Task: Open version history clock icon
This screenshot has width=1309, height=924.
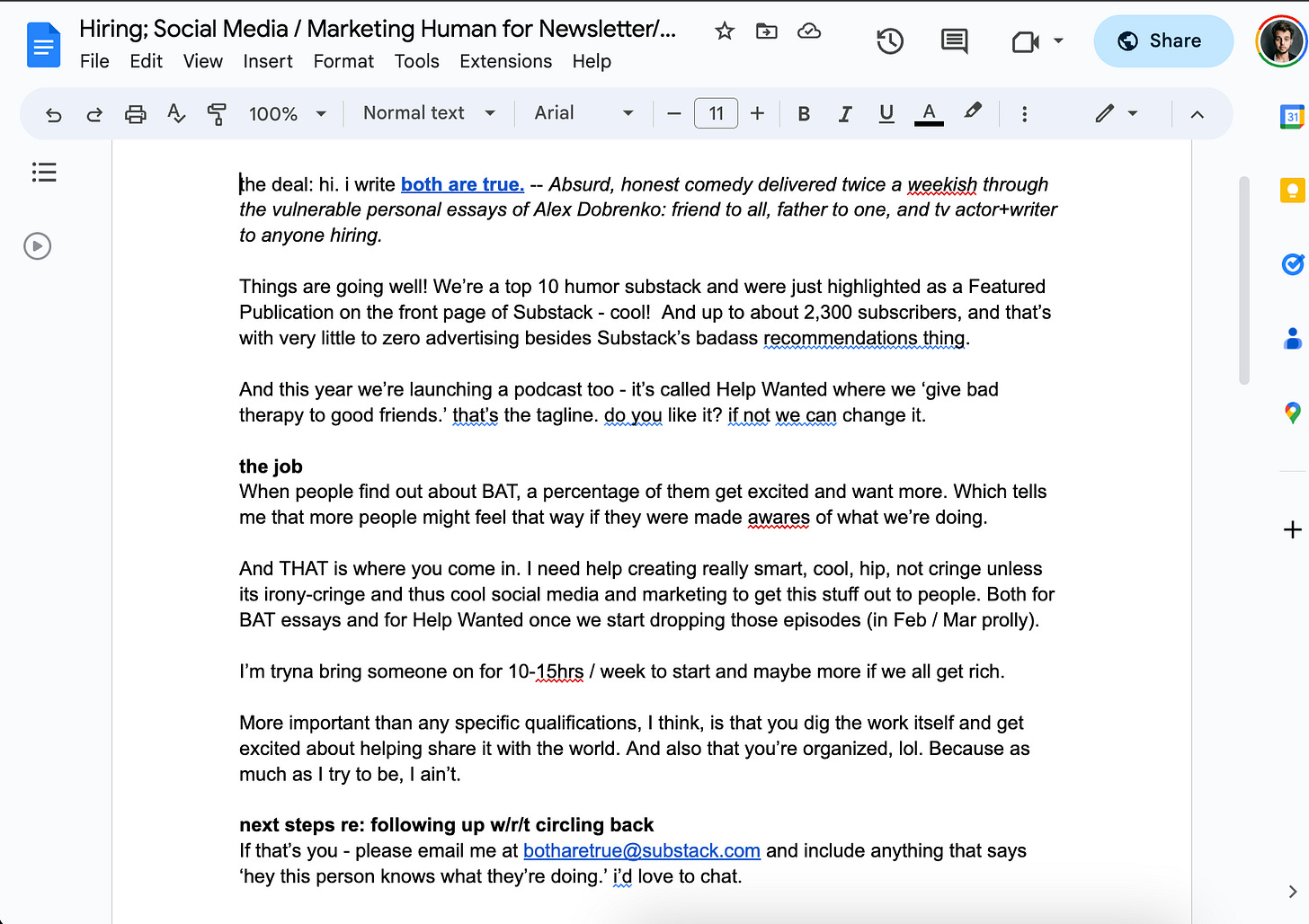Action: (x=890, y=41)
